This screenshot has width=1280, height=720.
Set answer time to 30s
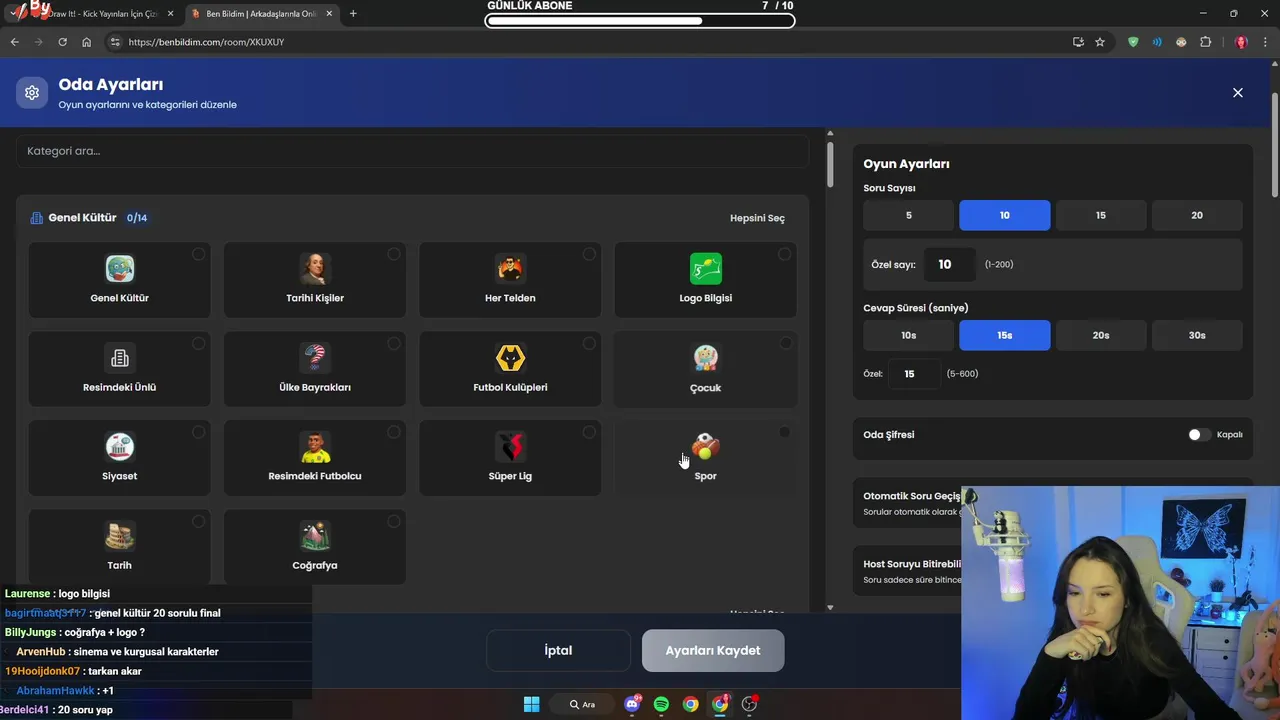coord(1197,335)
